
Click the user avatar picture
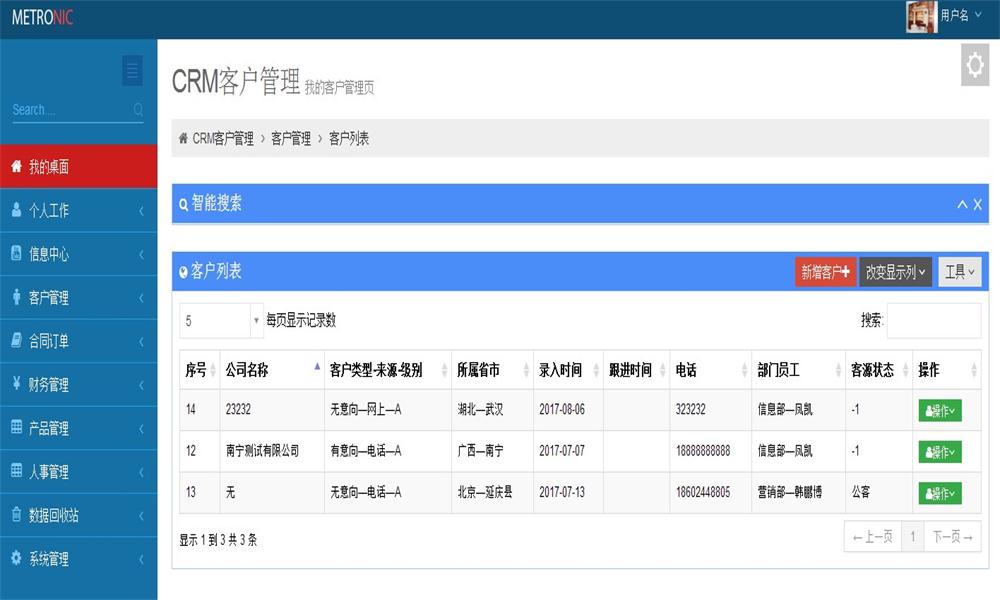(x=921, y=16)
